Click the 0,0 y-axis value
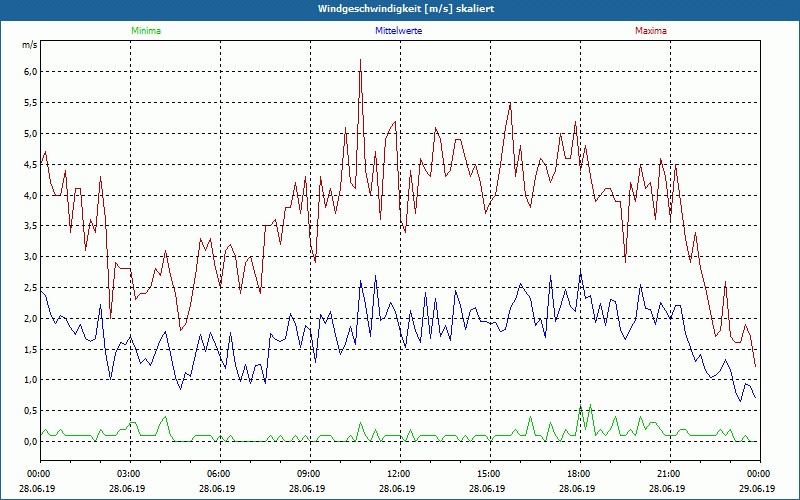Image resolution: width=800 pixels, height=500 pixels. pos(31,442)
